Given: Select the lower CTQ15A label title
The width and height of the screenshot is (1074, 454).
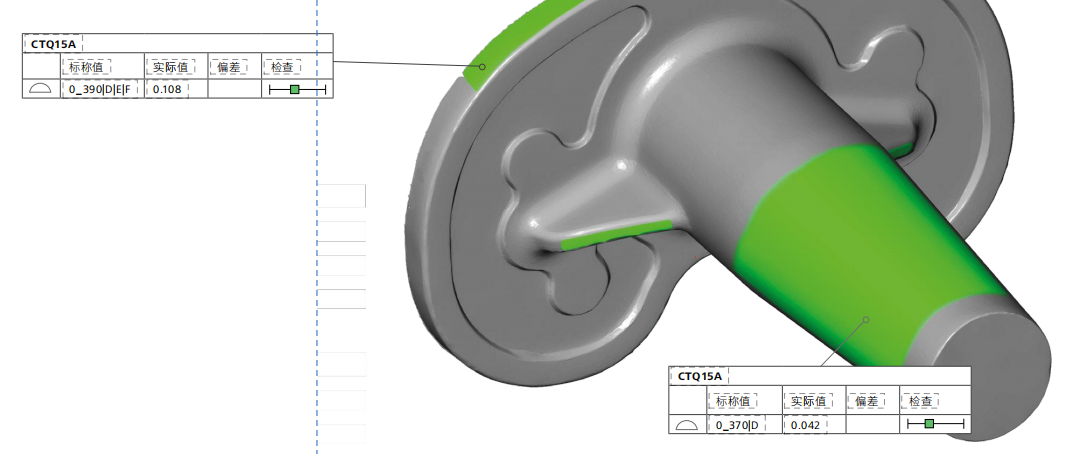Looking at the screenshot, I should tap(699, 376).
